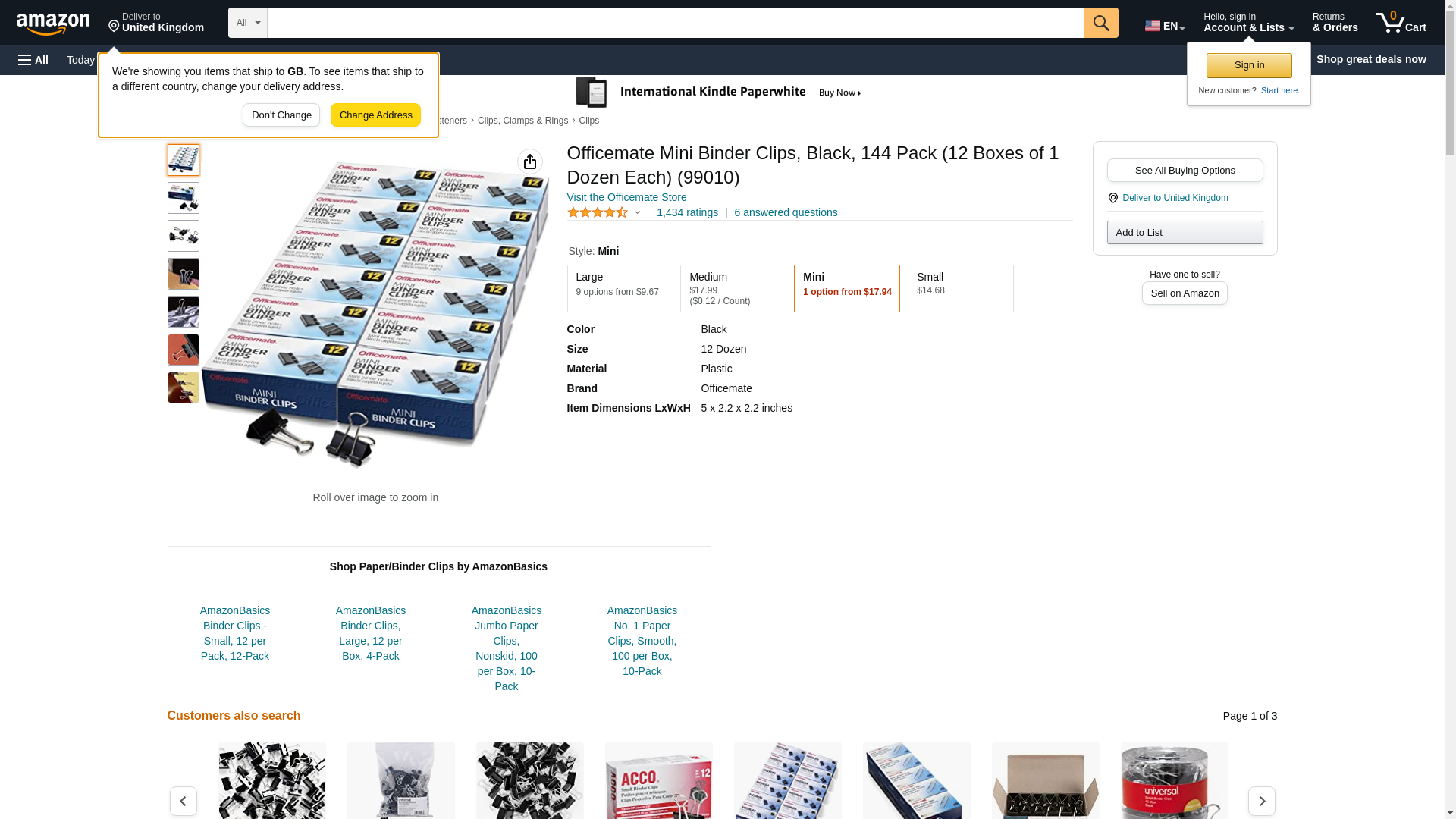Screen dimensions: 1456x819
Task: Select the second product thumbnail image
Action: coord(184,198)
